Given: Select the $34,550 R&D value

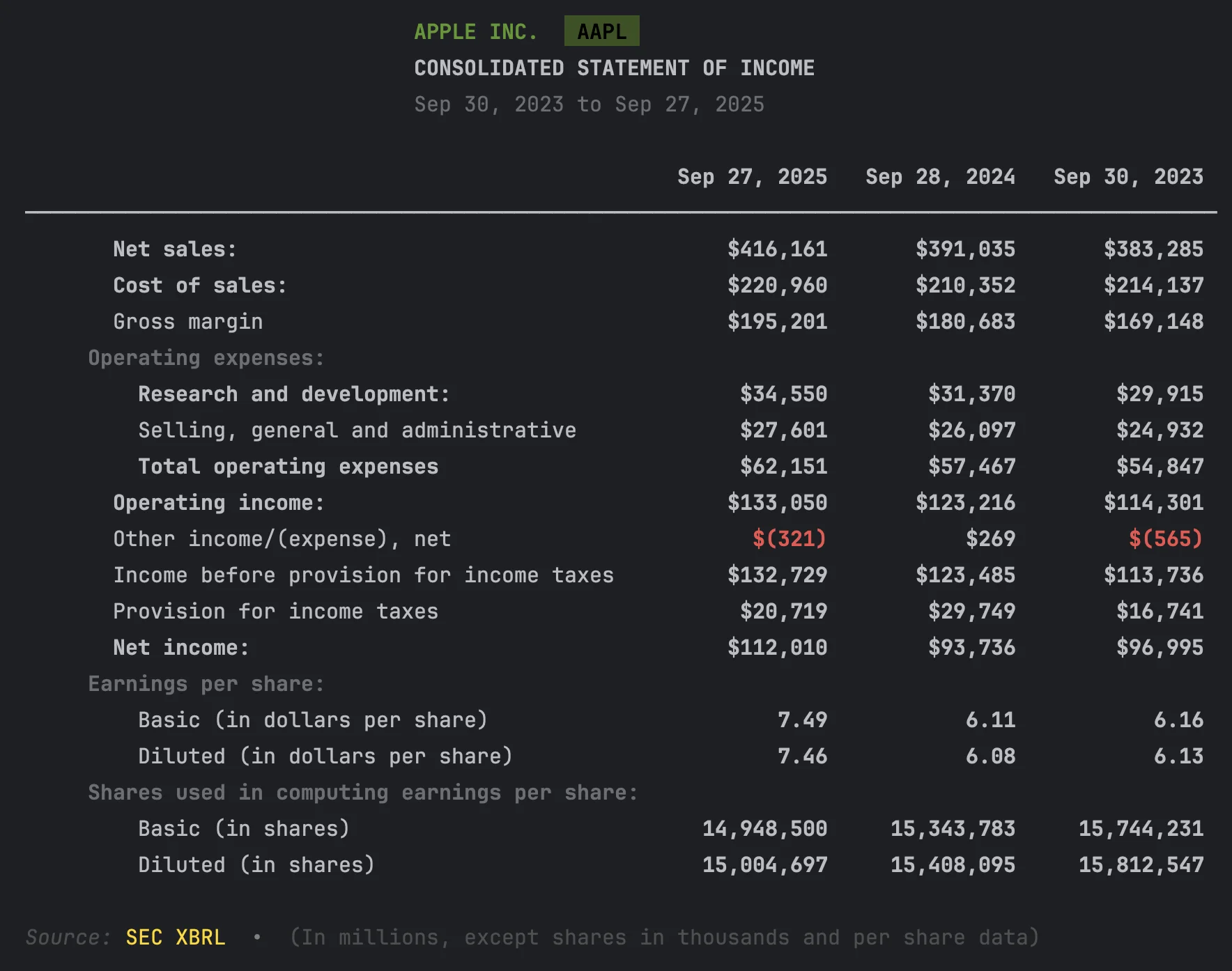Looking at the screenshot, I should coord(783,394).
